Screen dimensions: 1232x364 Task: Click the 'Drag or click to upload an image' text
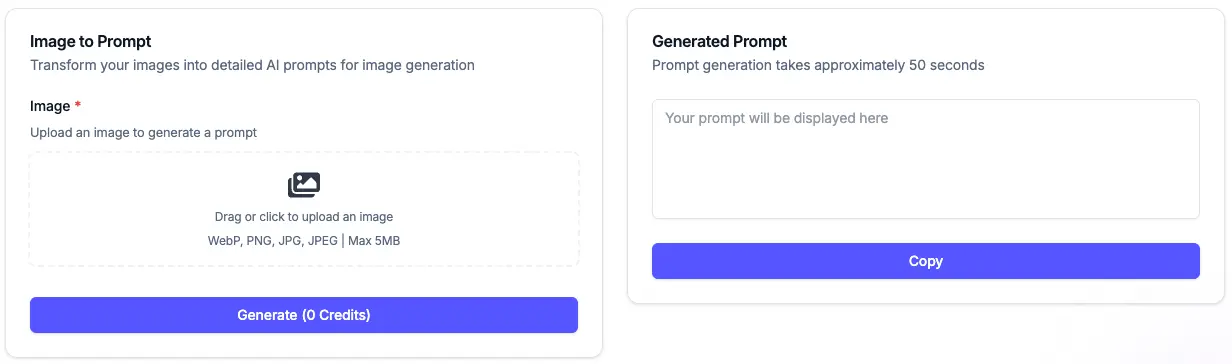304,217
